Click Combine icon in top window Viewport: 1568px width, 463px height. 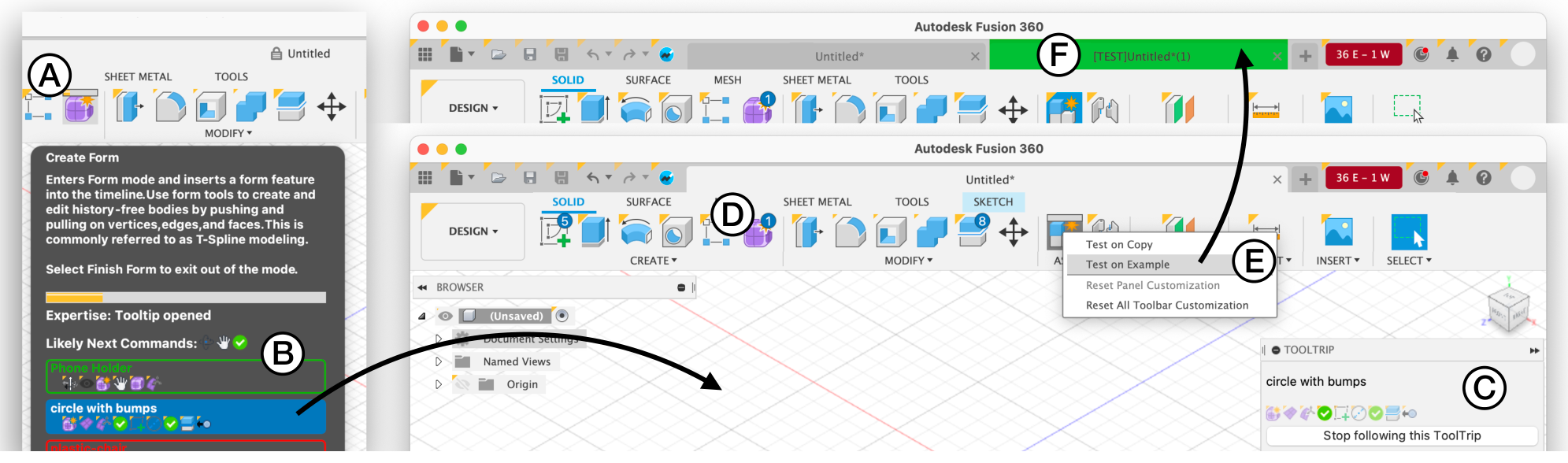932,109
